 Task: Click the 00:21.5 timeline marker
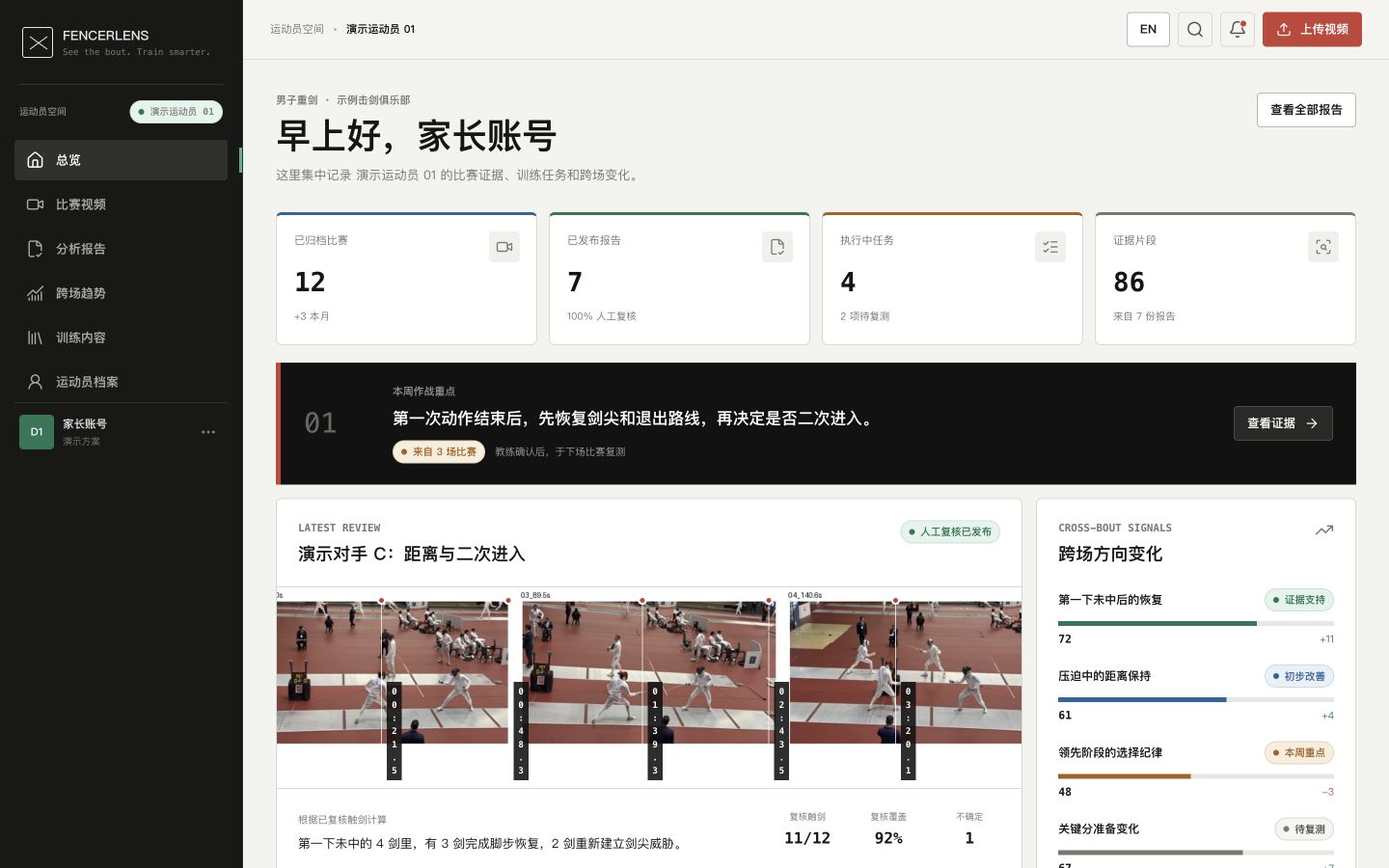point(394,731)
